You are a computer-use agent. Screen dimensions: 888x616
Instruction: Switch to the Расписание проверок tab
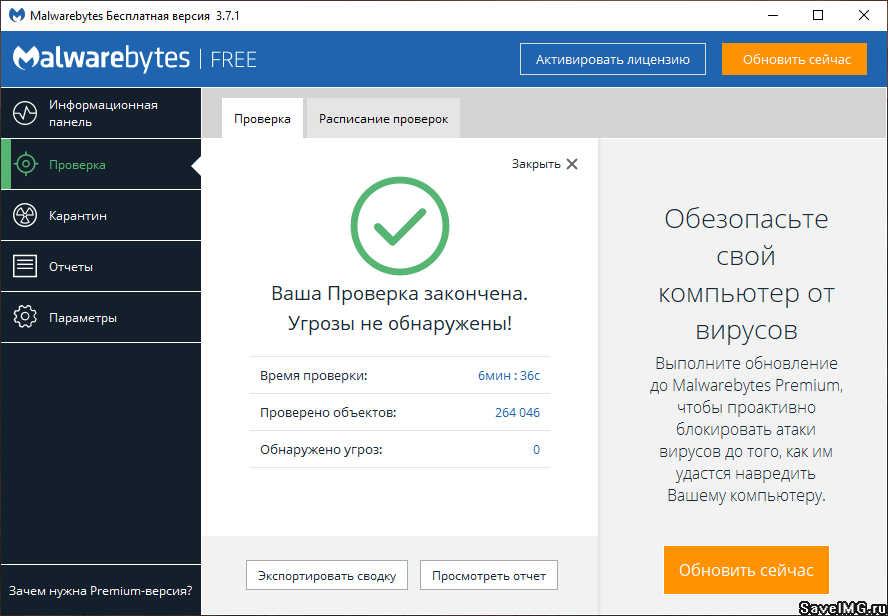383,119
